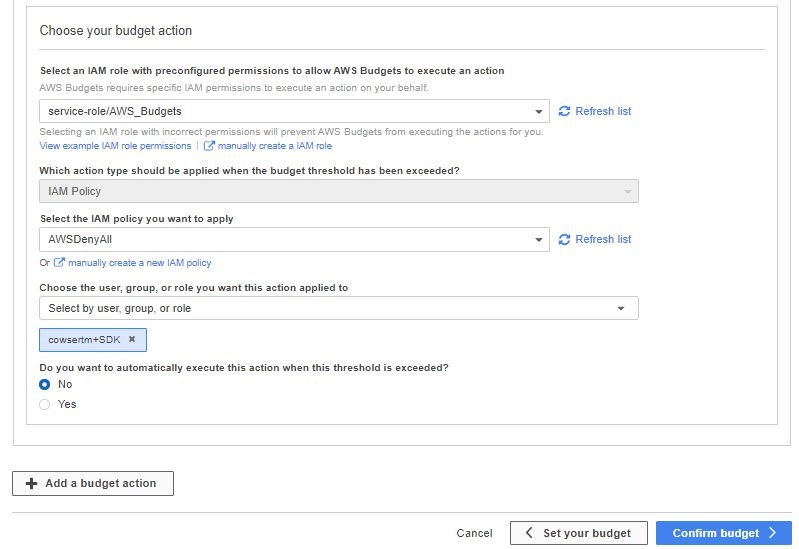Open the AWSDenyAll policy dropdown
This screenshot has width=799, height=549.
(294, 240)
